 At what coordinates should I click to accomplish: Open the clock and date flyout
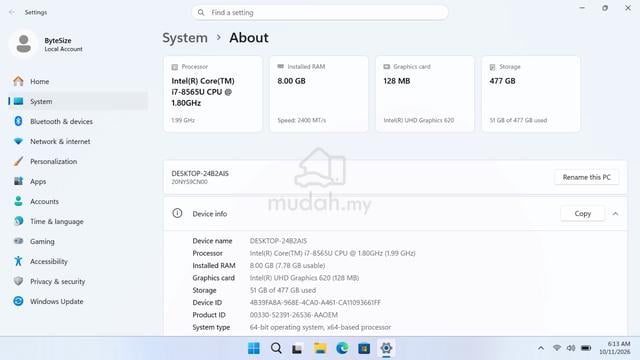[x=615, y=348]
